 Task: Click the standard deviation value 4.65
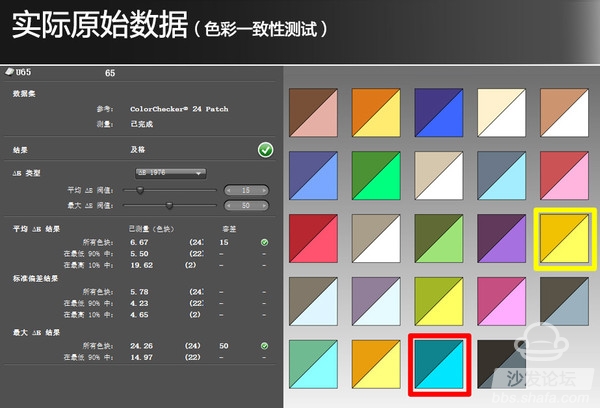[139, 315]
